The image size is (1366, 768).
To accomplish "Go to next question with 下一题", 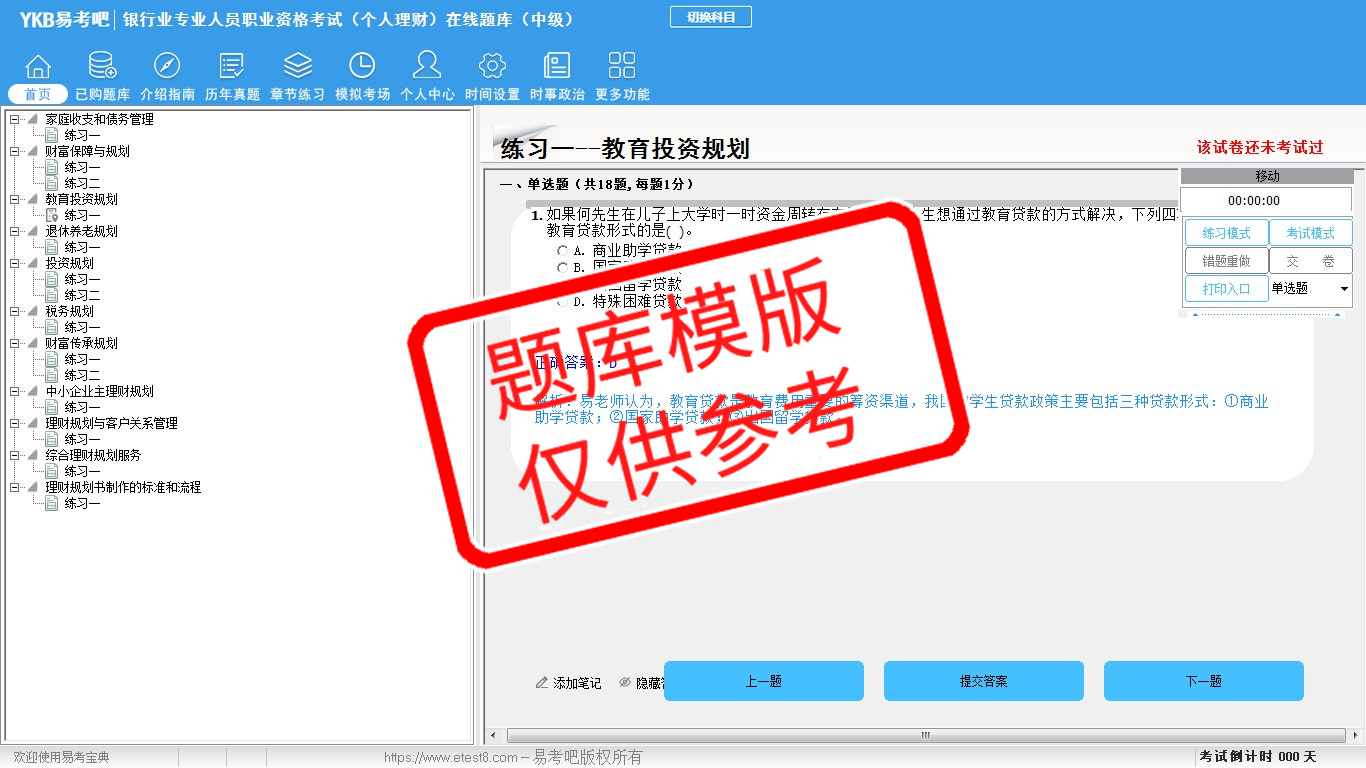I will (x=1204, y=681).
